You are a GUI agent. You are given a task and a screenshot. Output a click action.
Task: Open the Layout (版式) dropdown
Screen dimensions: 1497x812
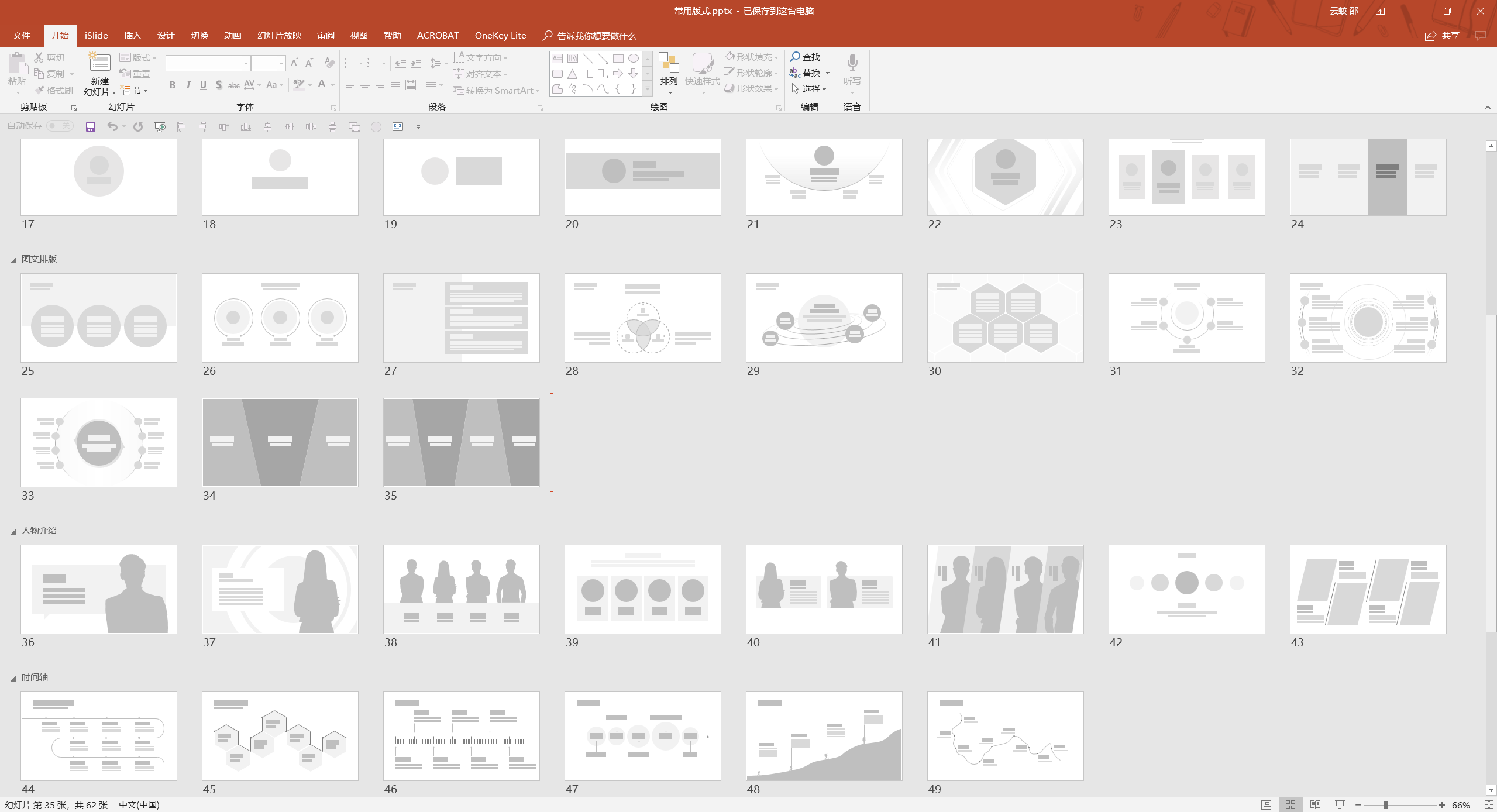tap(137, 57)
